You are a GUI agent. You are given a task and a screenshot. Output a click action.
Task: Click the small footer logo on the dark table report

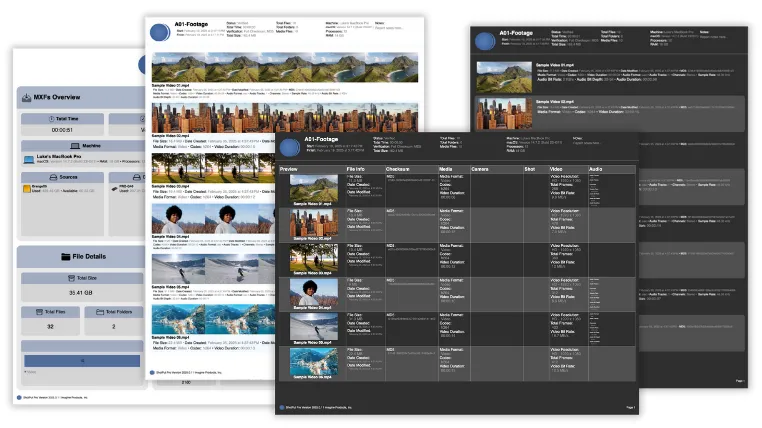point(282,408)
